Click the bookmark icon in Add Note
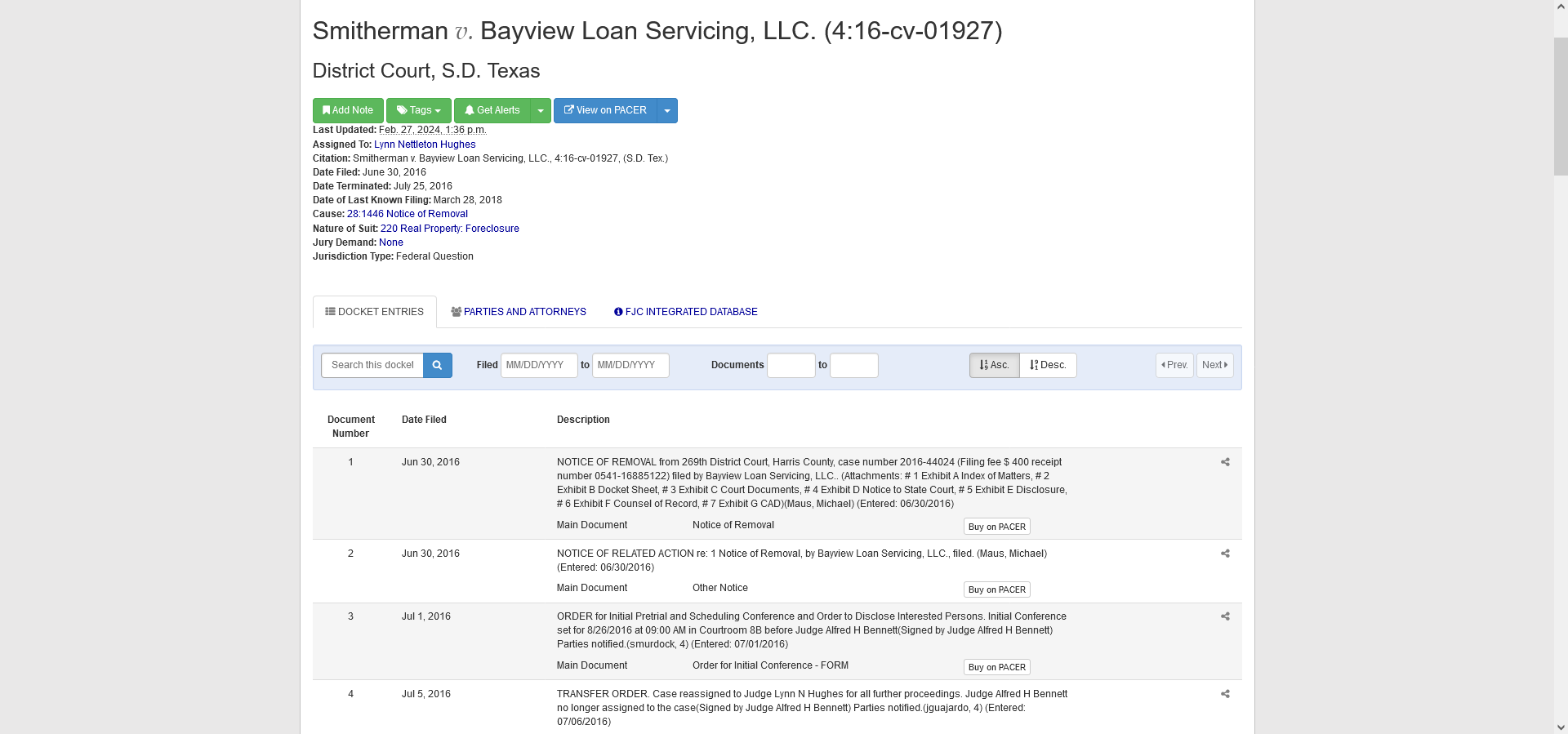Viewport: 1568px width, 734px height. (326, 110)
